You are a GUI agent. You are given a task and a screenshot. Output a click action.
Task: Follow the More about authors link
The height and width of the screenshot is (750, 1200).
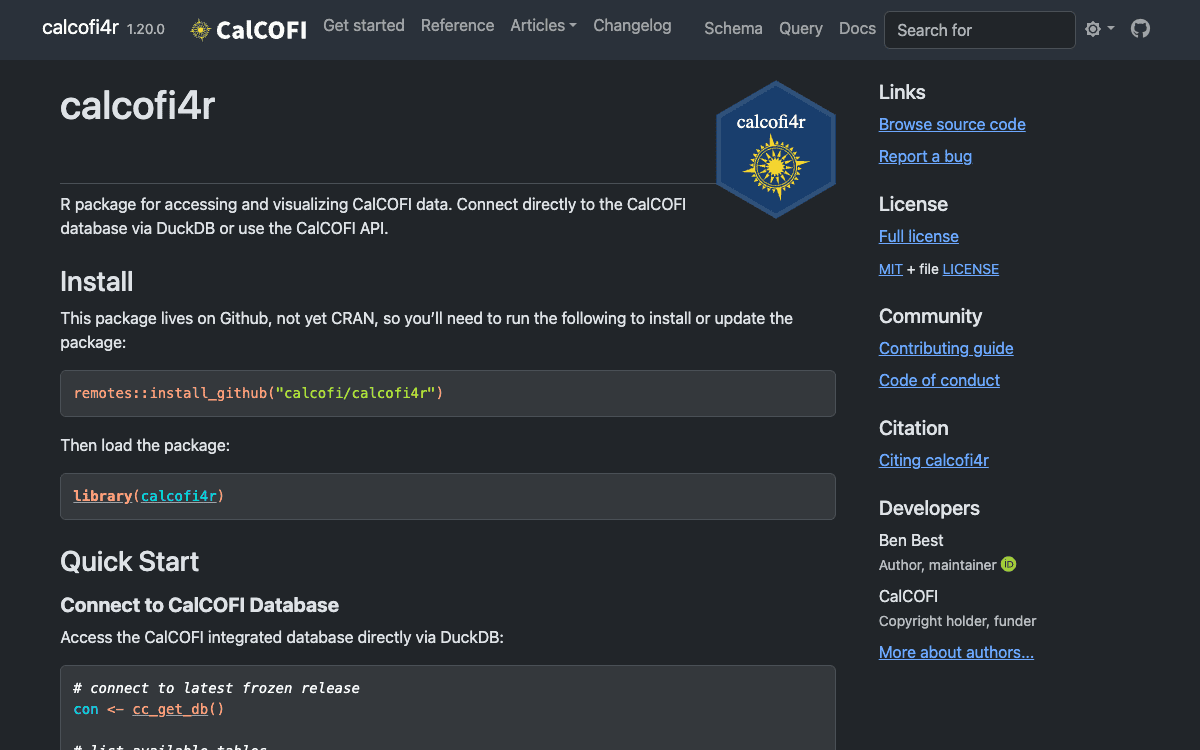(956, 652)
